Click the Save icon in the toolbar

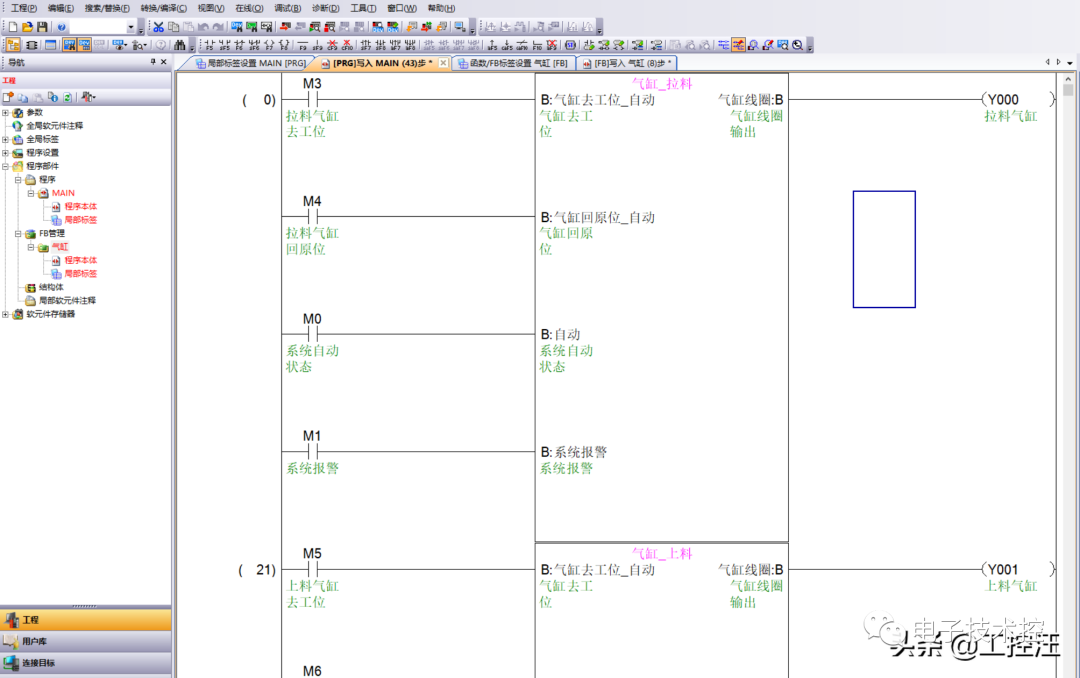[x=43, y=26]
